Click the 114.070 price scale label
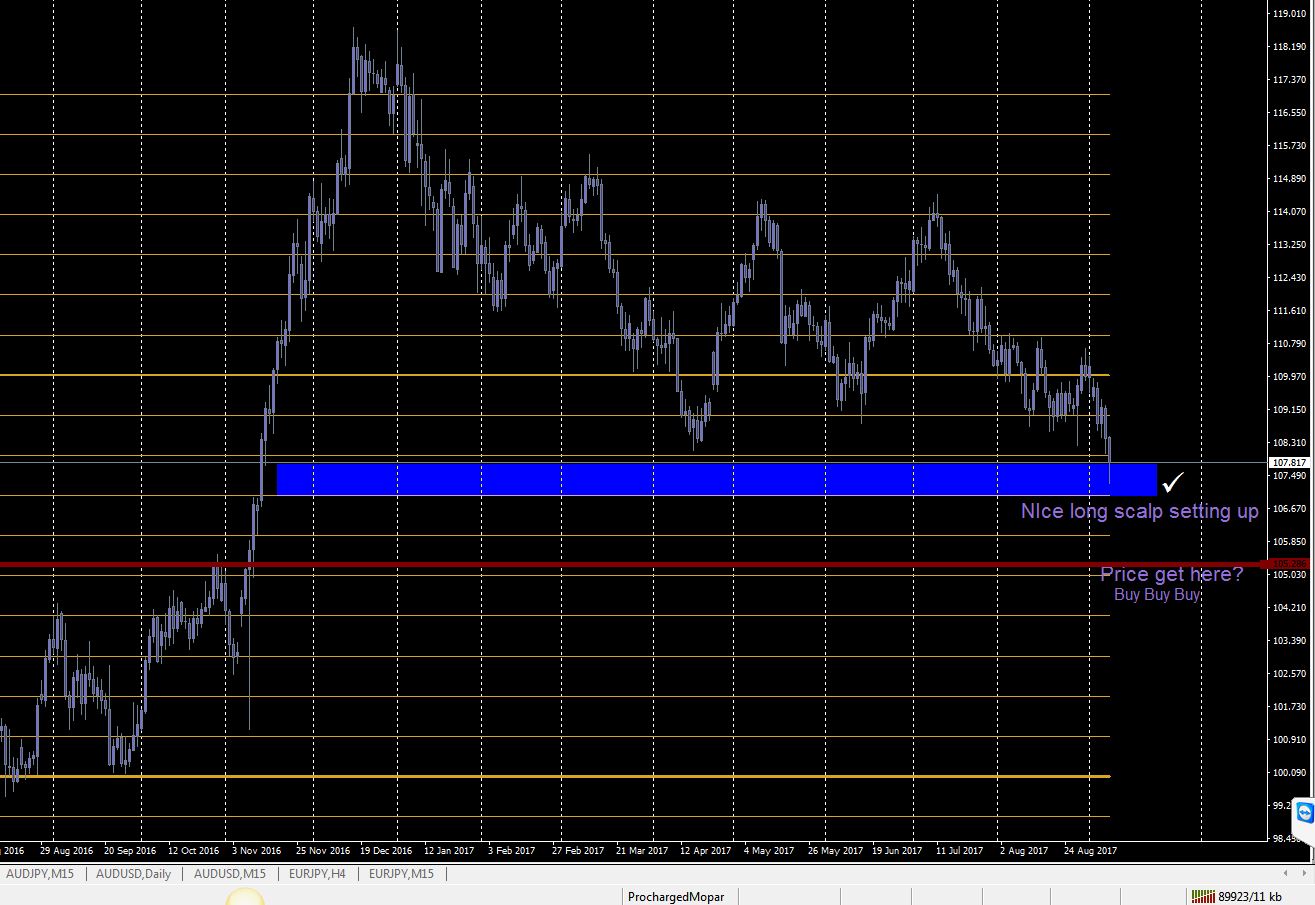The image size is (1315, 905). coord(1290,212)
